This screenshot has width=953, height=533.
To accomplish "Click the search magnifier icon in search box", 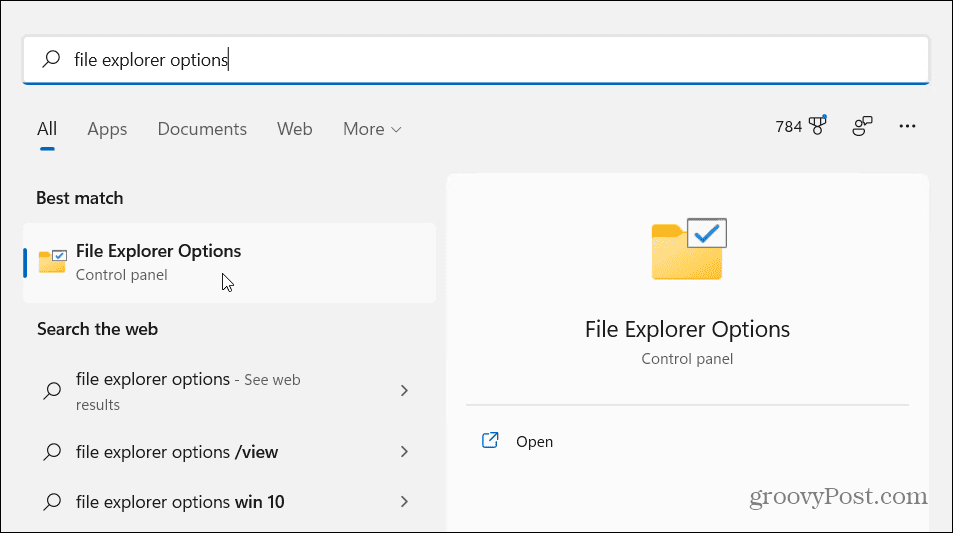I will tap(52, 59).
